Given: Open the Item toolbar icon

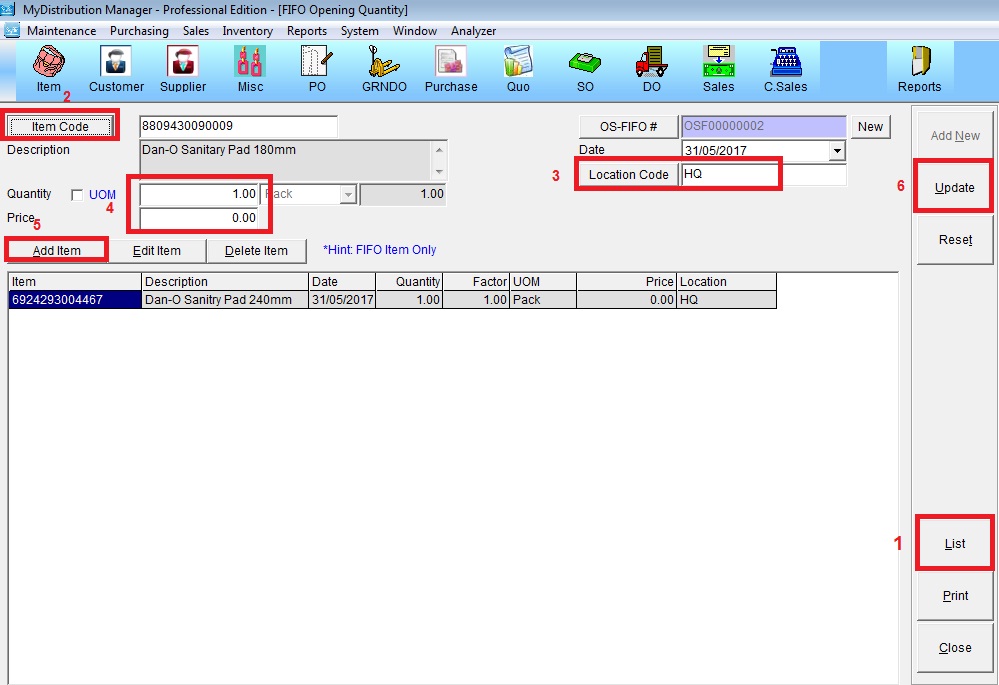Looking at the screenshot, I should pos(48,66).
